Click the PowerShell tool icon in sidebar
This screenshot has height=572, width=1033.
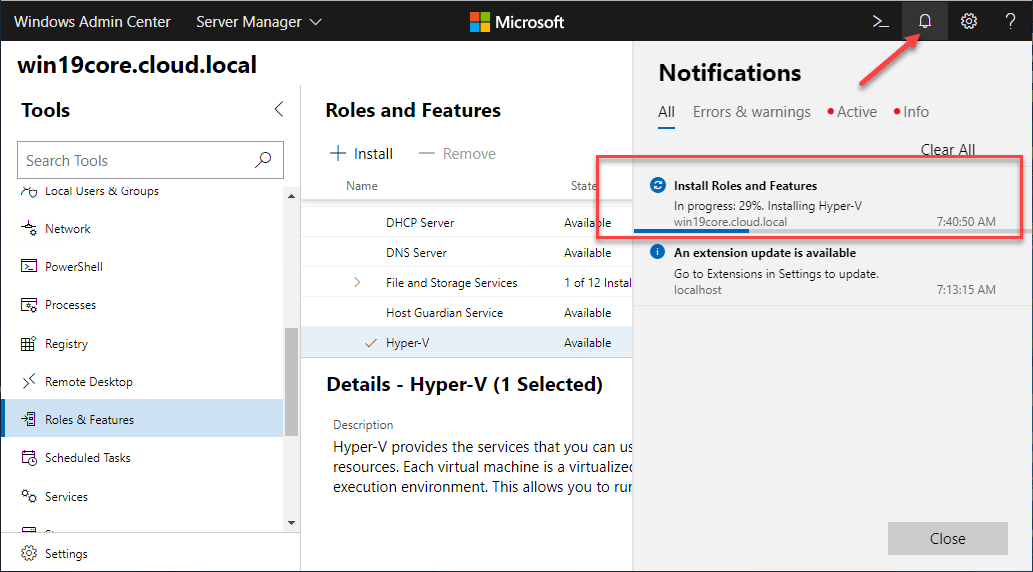point(29,267)
